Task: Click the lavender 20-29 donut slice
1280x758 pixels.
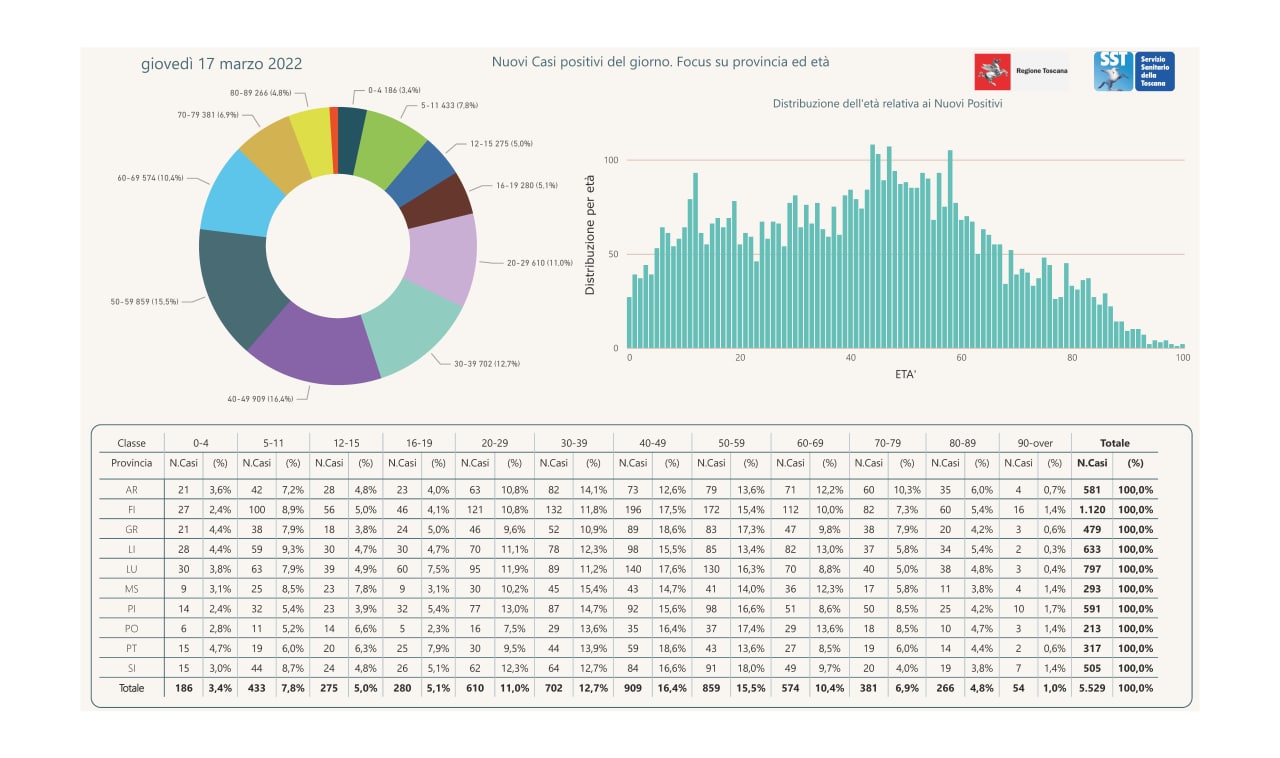Action: (444, 256)
